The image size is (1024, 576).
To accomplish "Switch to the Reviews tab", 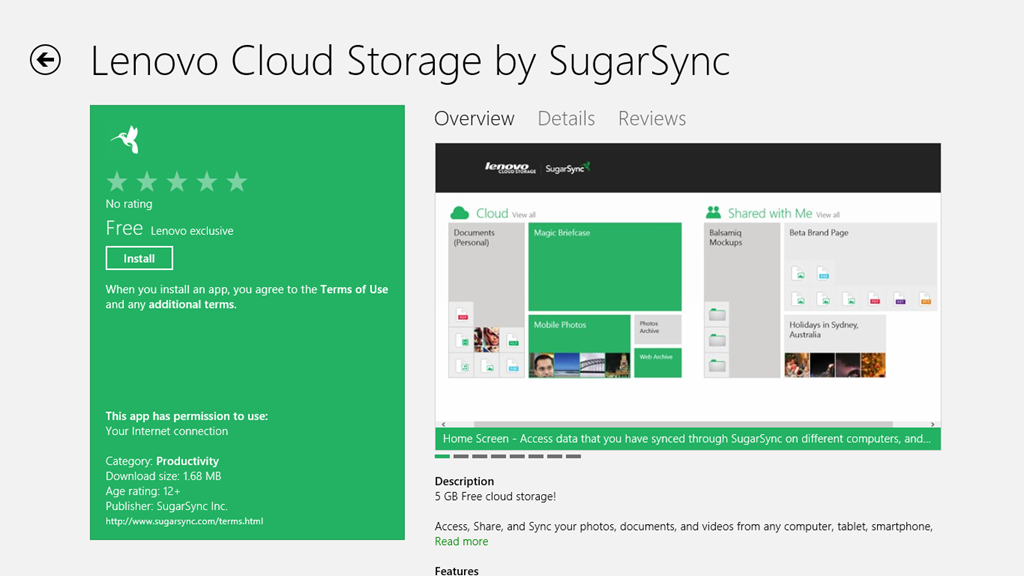I will click(x=652, y=119).
